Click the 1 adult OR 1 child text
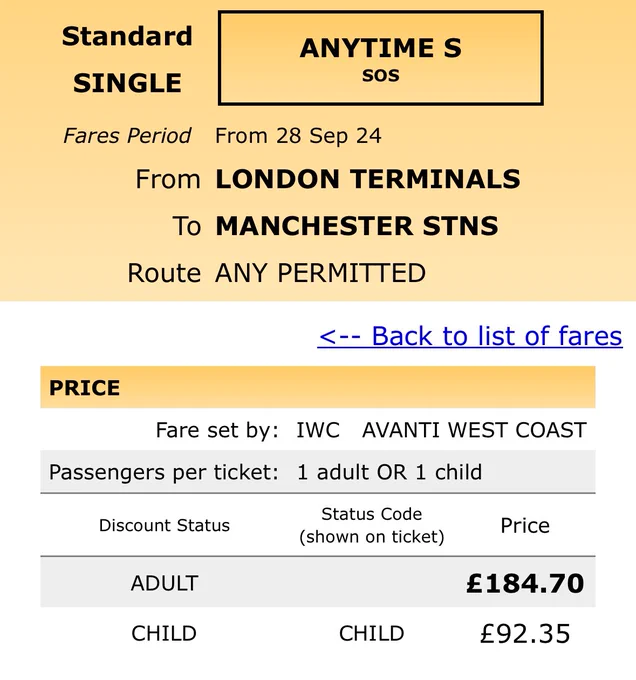Image resolution: width=636 pixels, height=680 pixels. pos(389,472)
